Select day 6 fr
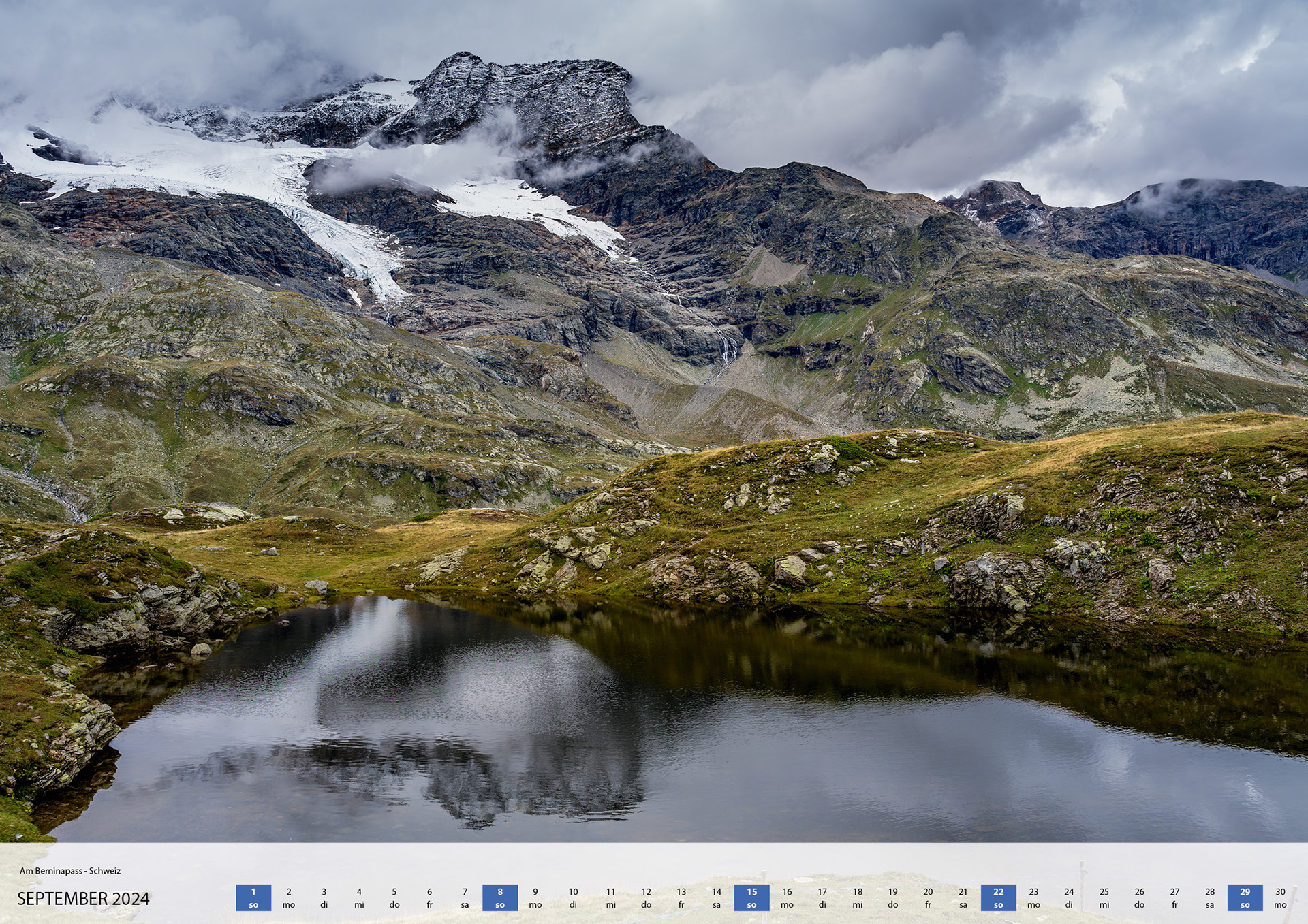Viewport: 1308px width, 924px height. click(429, 897)
